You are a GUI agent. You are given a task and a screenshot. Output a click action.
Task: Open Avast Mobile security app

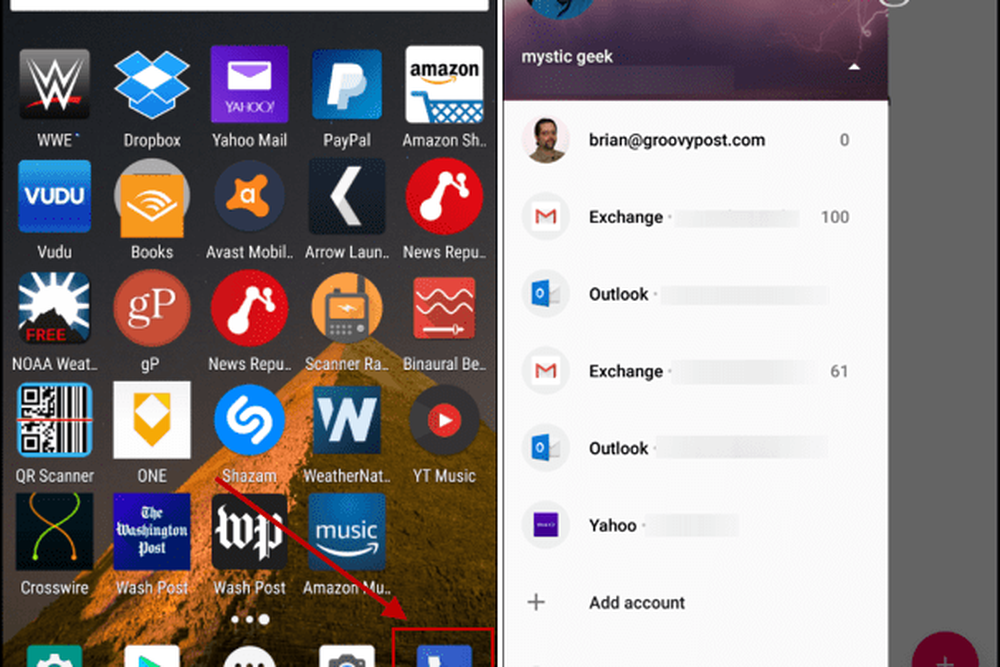(x=249, y=196)
